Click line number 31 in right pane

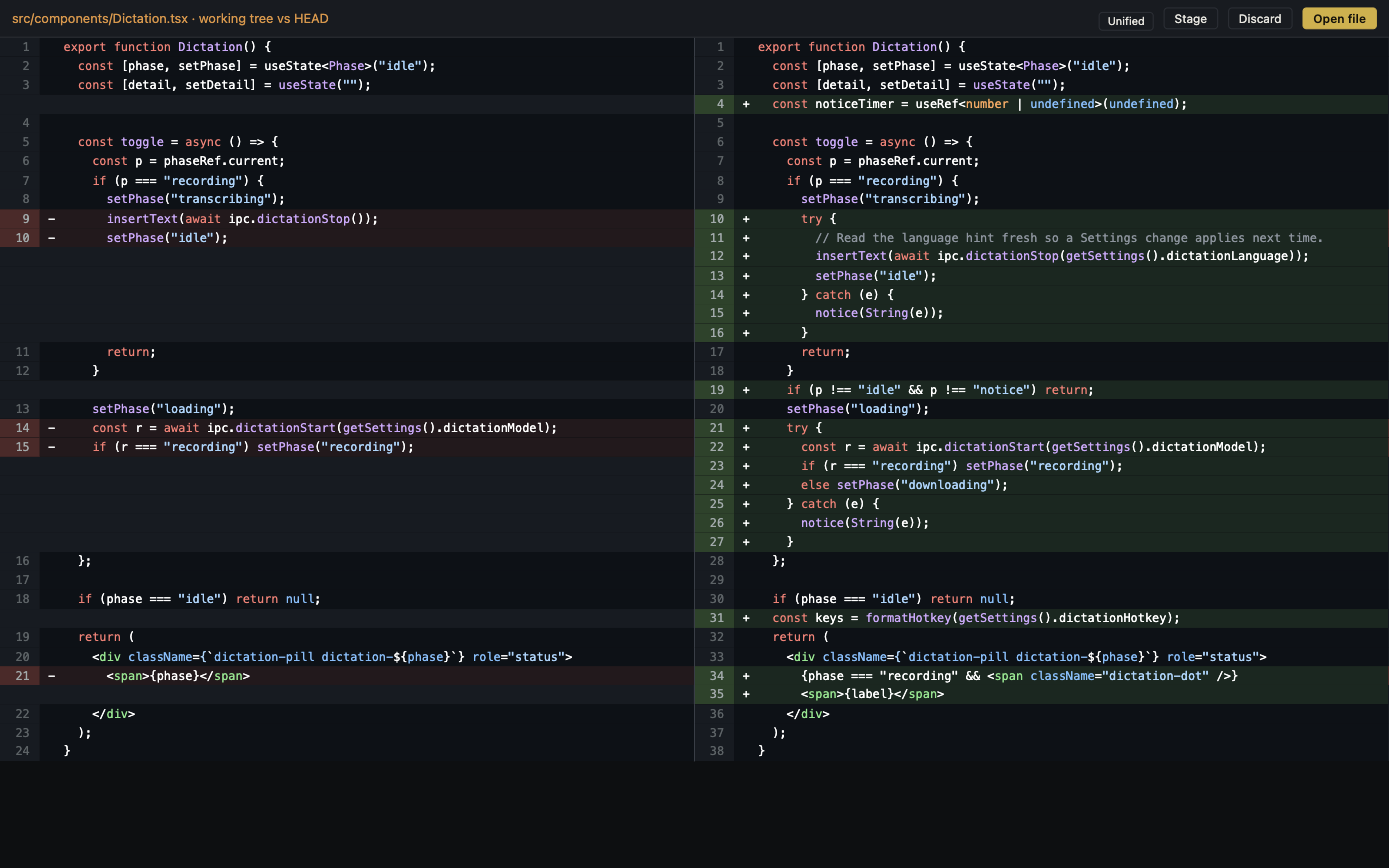coord(716,617)
